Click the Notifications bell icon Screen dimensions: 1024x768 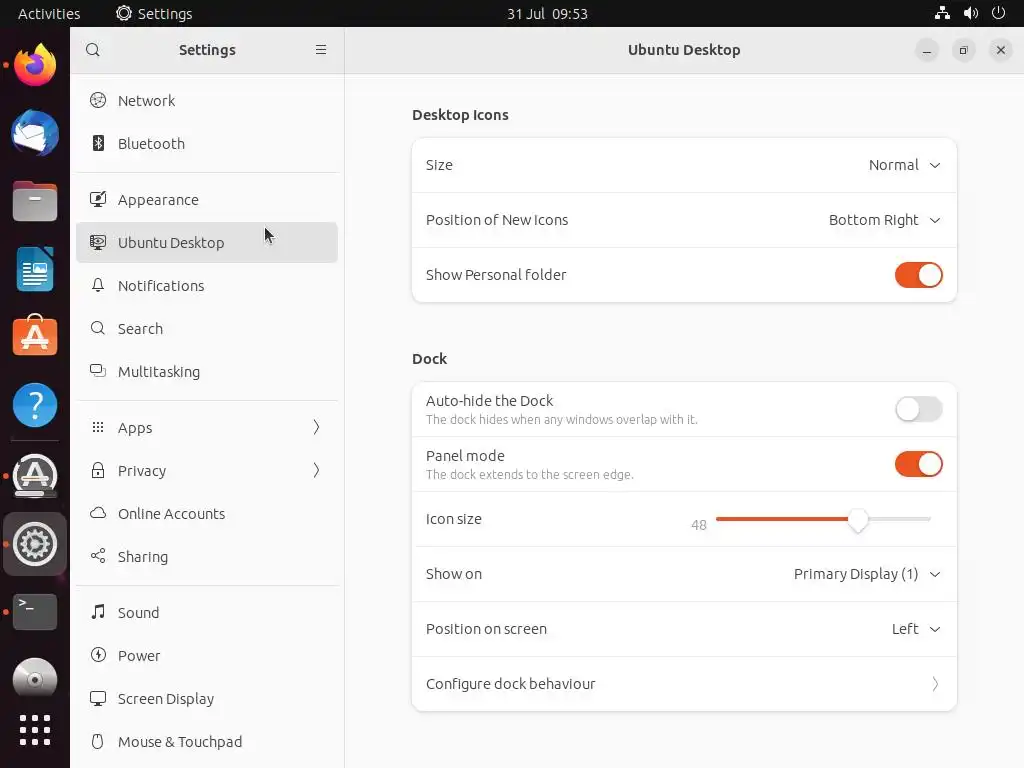click(x=98, y=285)
